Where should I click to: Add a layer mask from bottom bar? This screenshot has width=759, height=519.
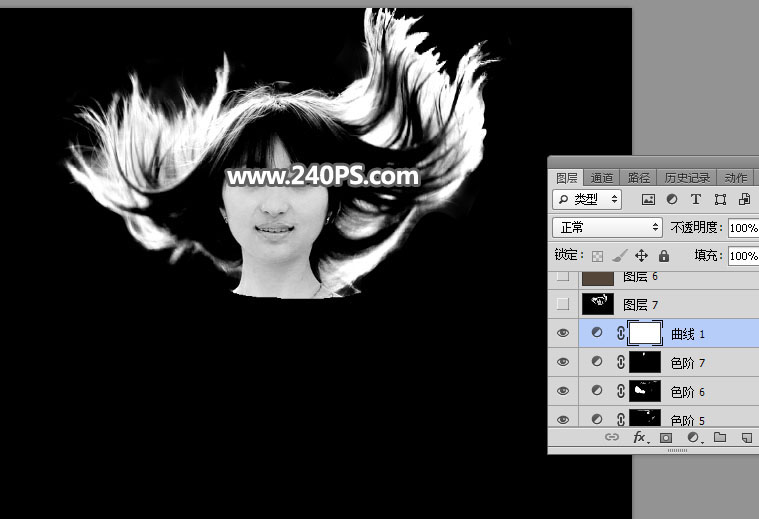click(x=666, y=438)
